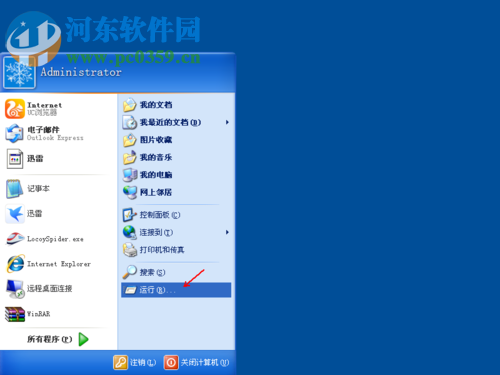500x375 pixels.
Task: Click 我的文档 label text
Action: [156, 105]
